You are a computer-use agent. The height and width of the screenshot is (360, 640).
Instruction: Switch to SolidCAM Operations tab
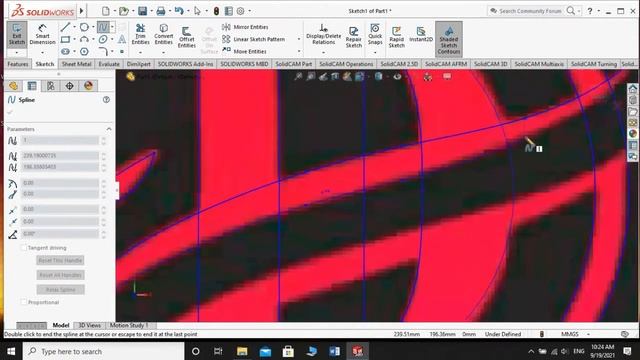(346, 64)
